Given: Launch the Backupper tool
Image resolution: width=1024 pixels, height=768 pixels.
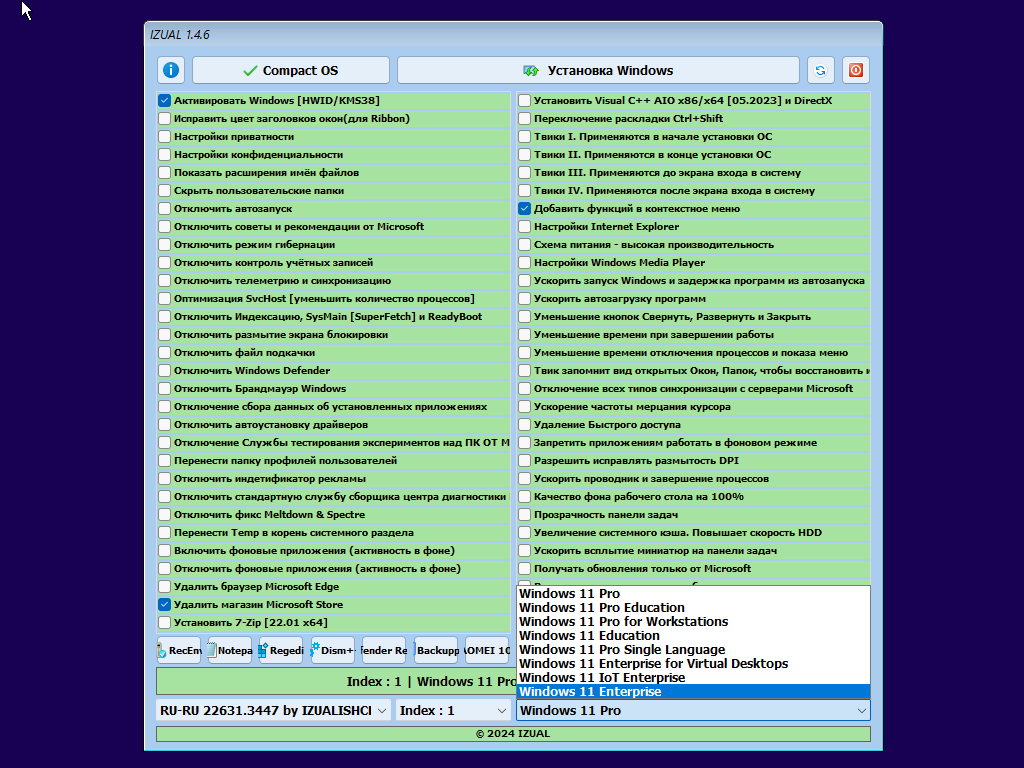Looking at the screenshot, I should click(x=436, y=650).
